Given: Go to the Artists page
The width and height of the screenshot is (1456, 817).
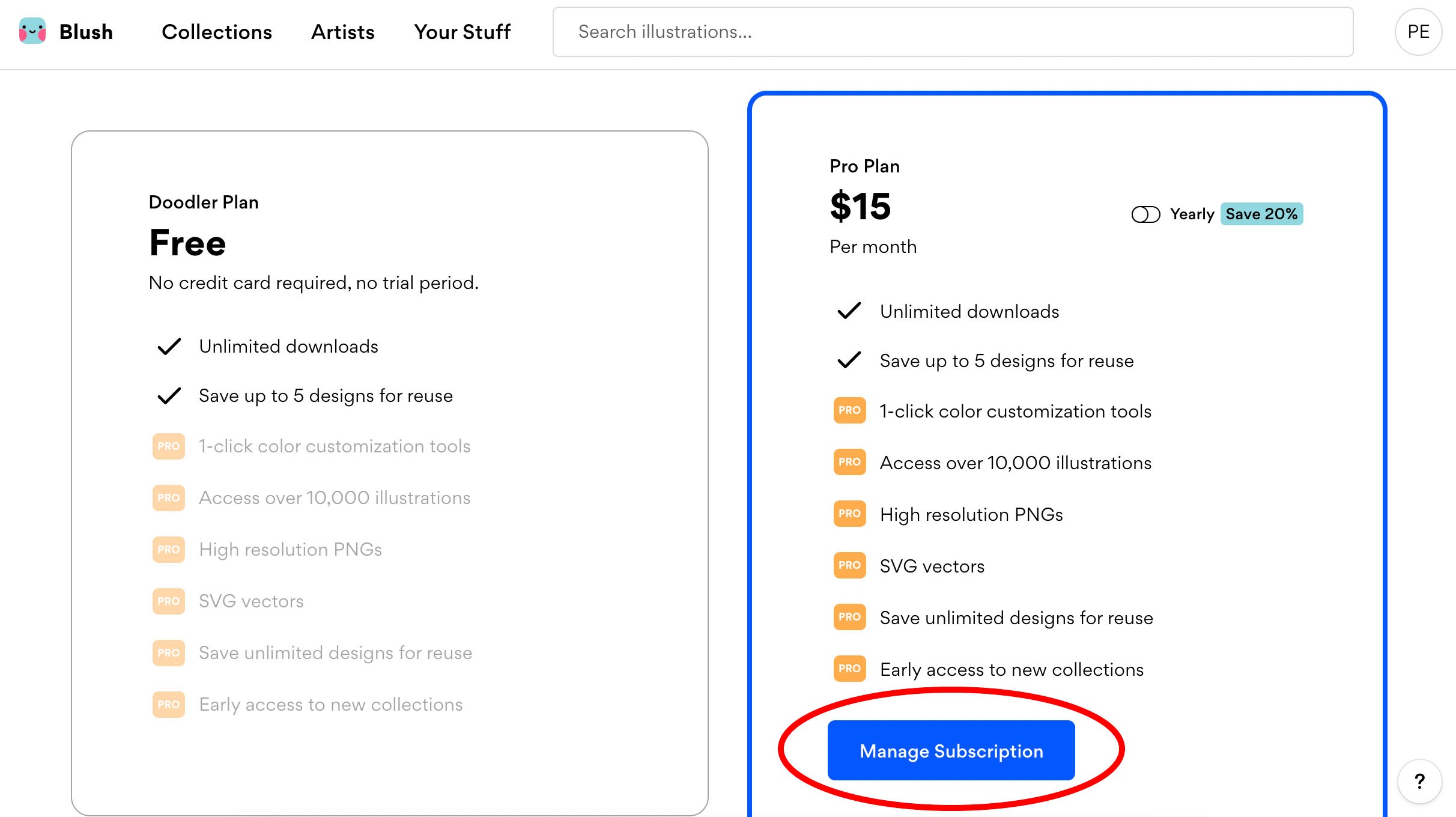Looking at the screenshot, I should [342, 32].
